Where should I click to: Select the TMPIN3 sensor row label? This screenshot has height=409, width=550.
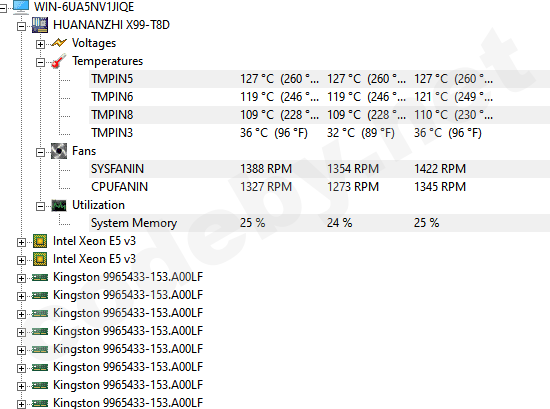click(112, 133)
